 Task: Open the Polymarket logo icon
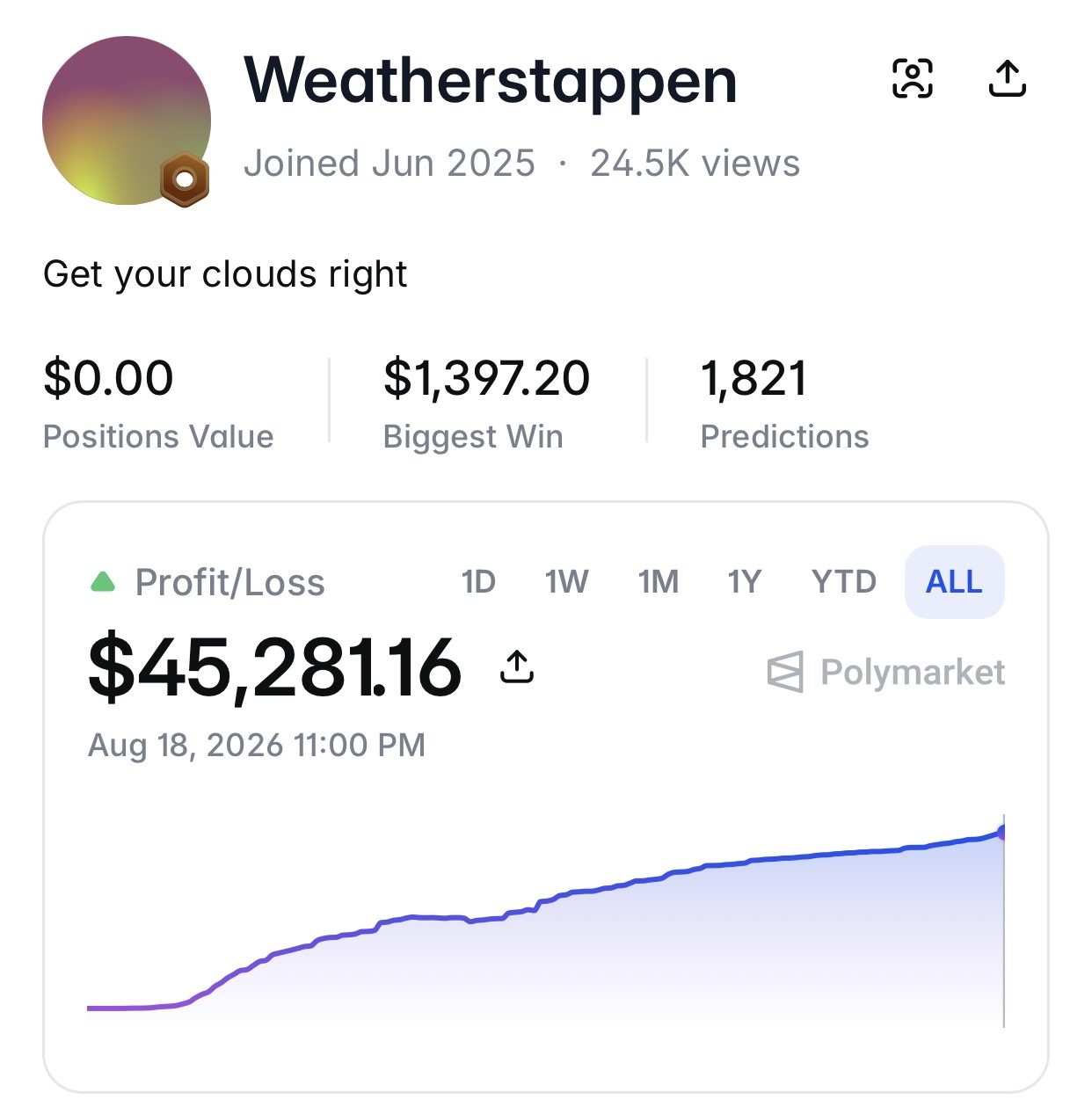785,673
